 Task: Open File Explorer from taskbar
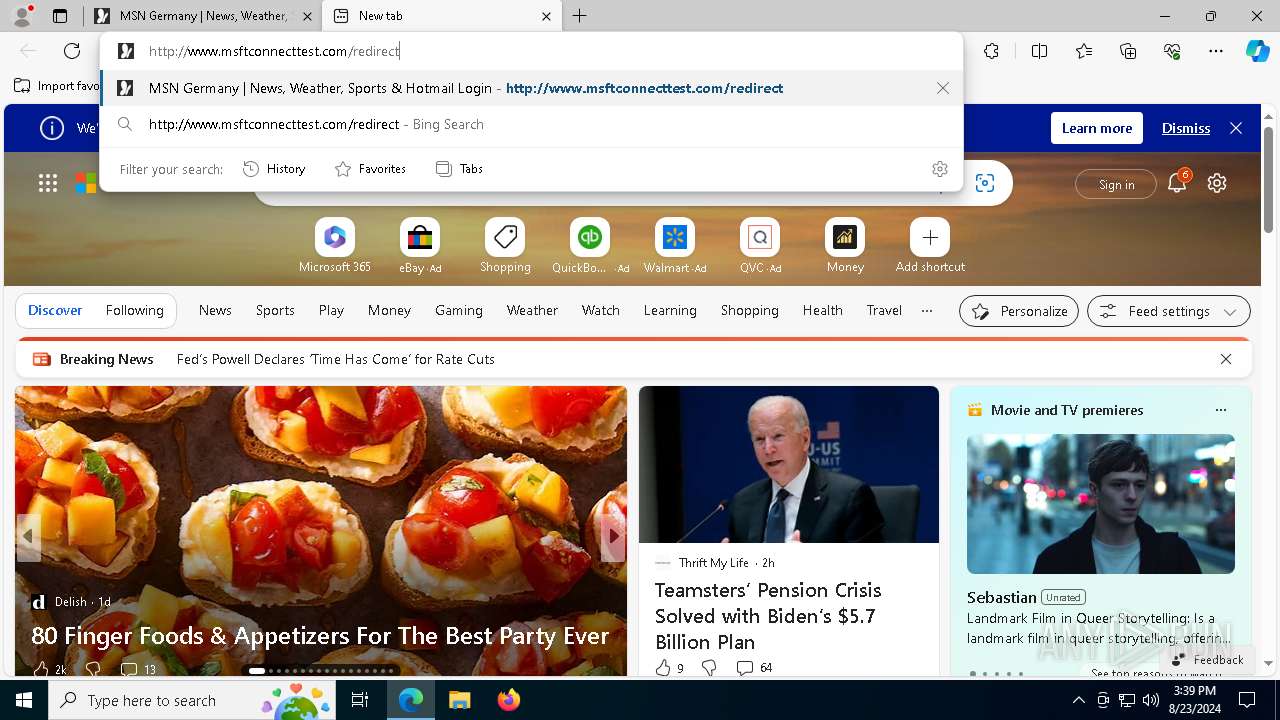click(459, 700)
